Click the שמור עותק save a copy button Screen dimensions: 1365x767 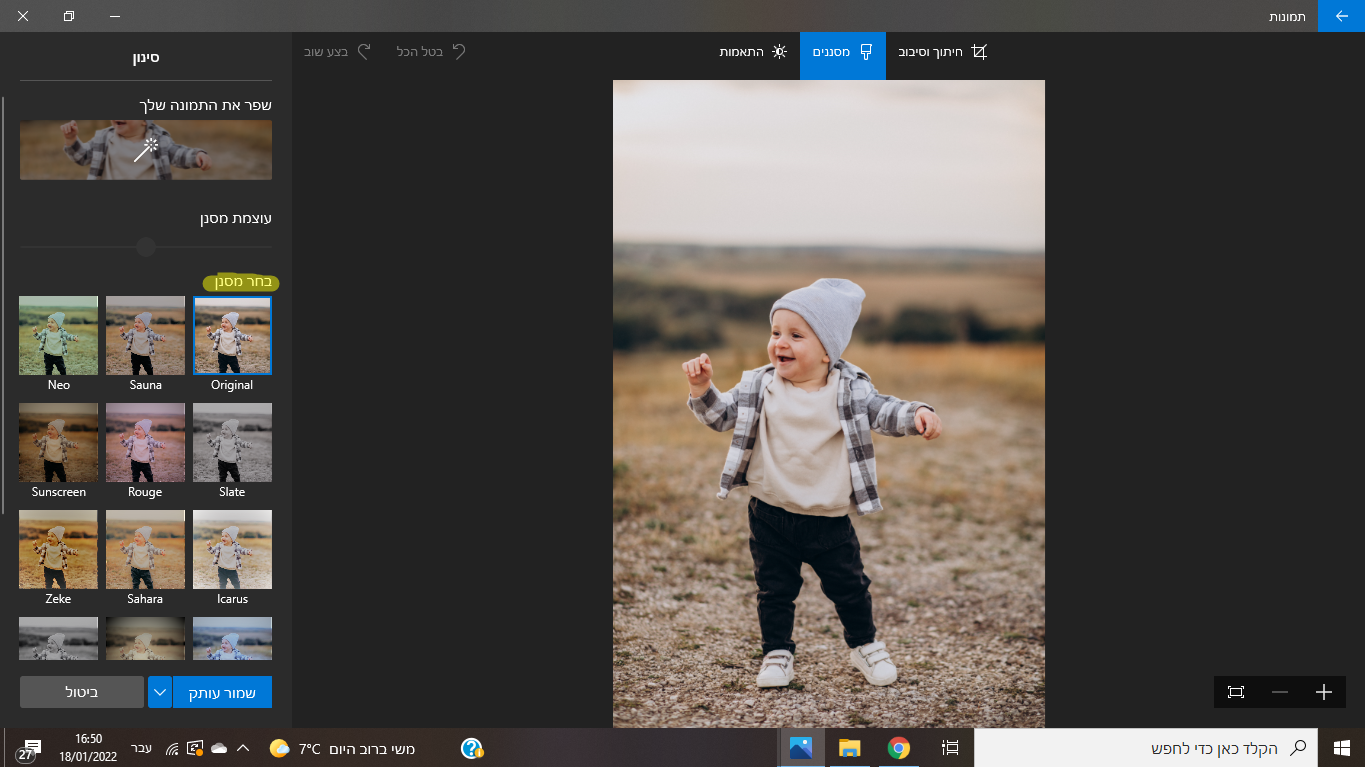click(222, 692)
